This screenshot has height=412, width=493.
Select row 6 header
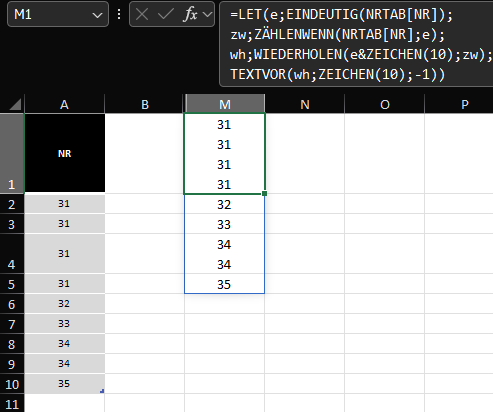click(12, 304)
